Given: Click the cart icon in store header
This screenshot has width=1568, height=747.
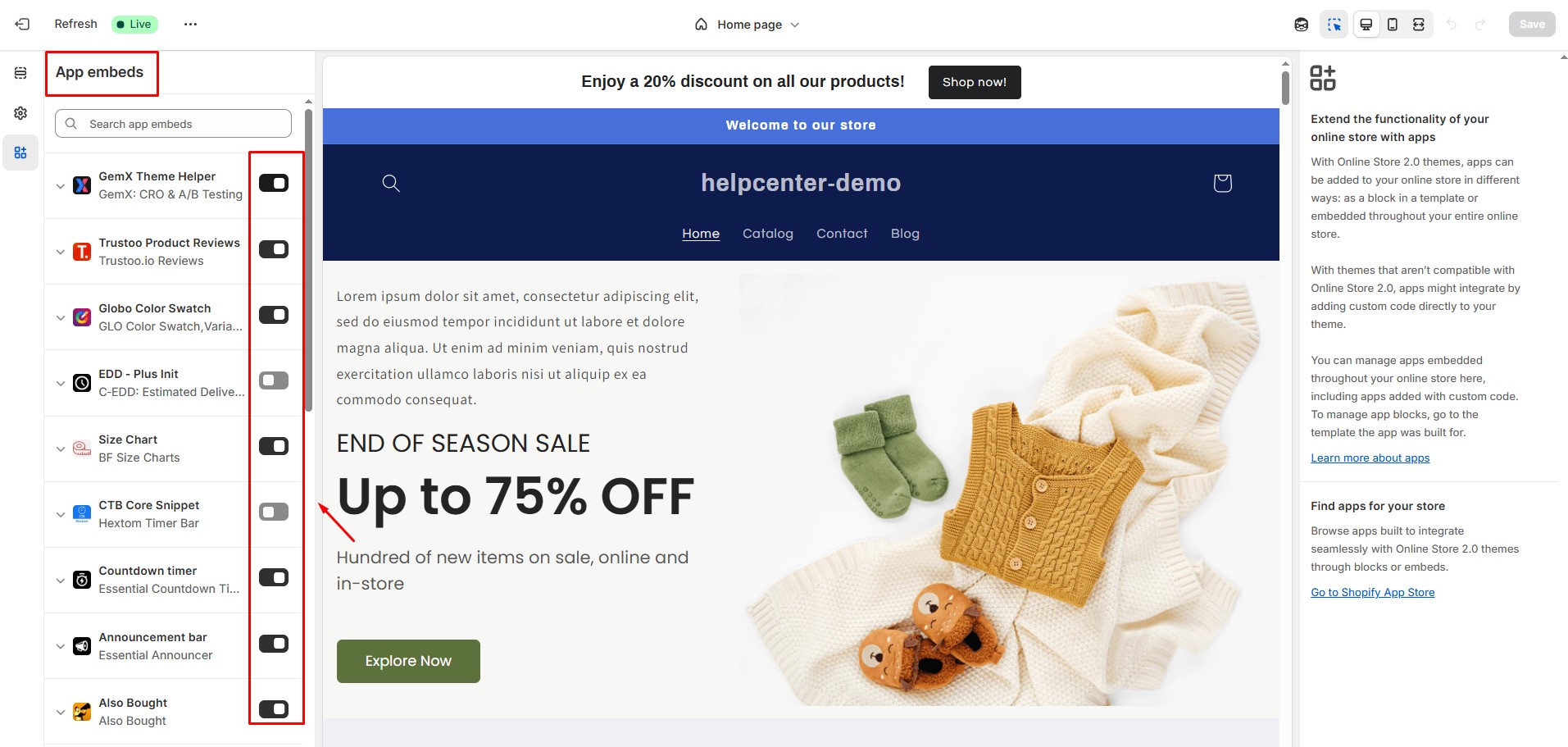Looking at the screenshot, I should (x=1222, y=183).
